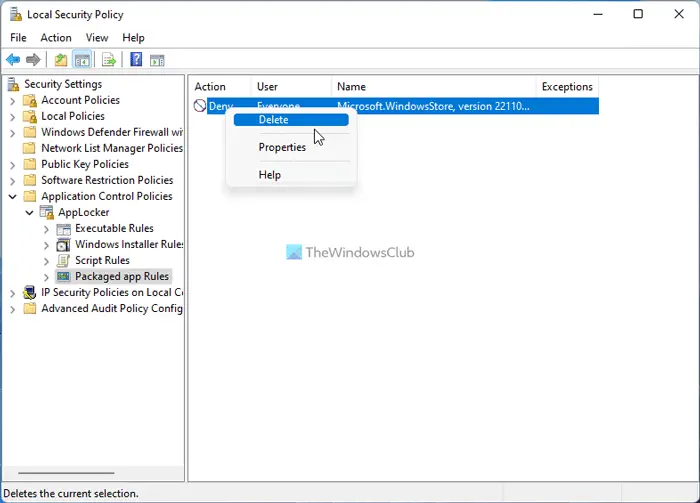700x503 pixels.
Task: Collapse the Application Control Policies node
Action: click(12, 196)
